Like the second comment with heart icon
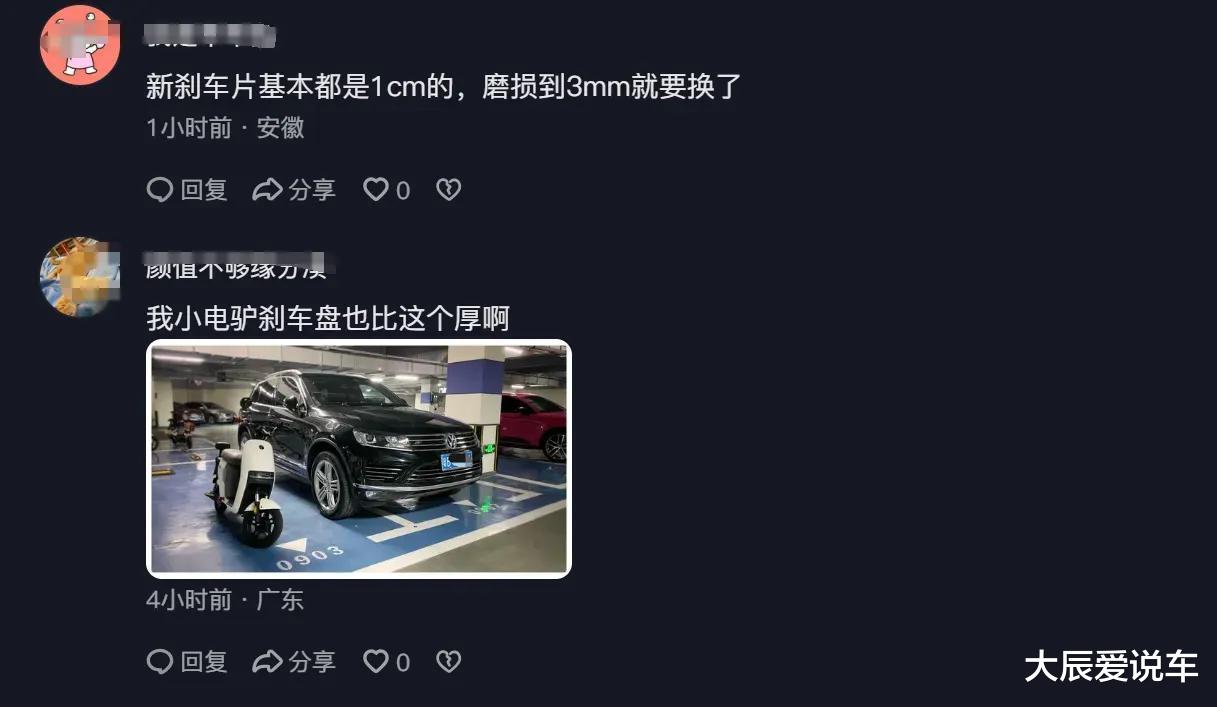Screen dimensions: 1217x707 [x=386, y=661]
